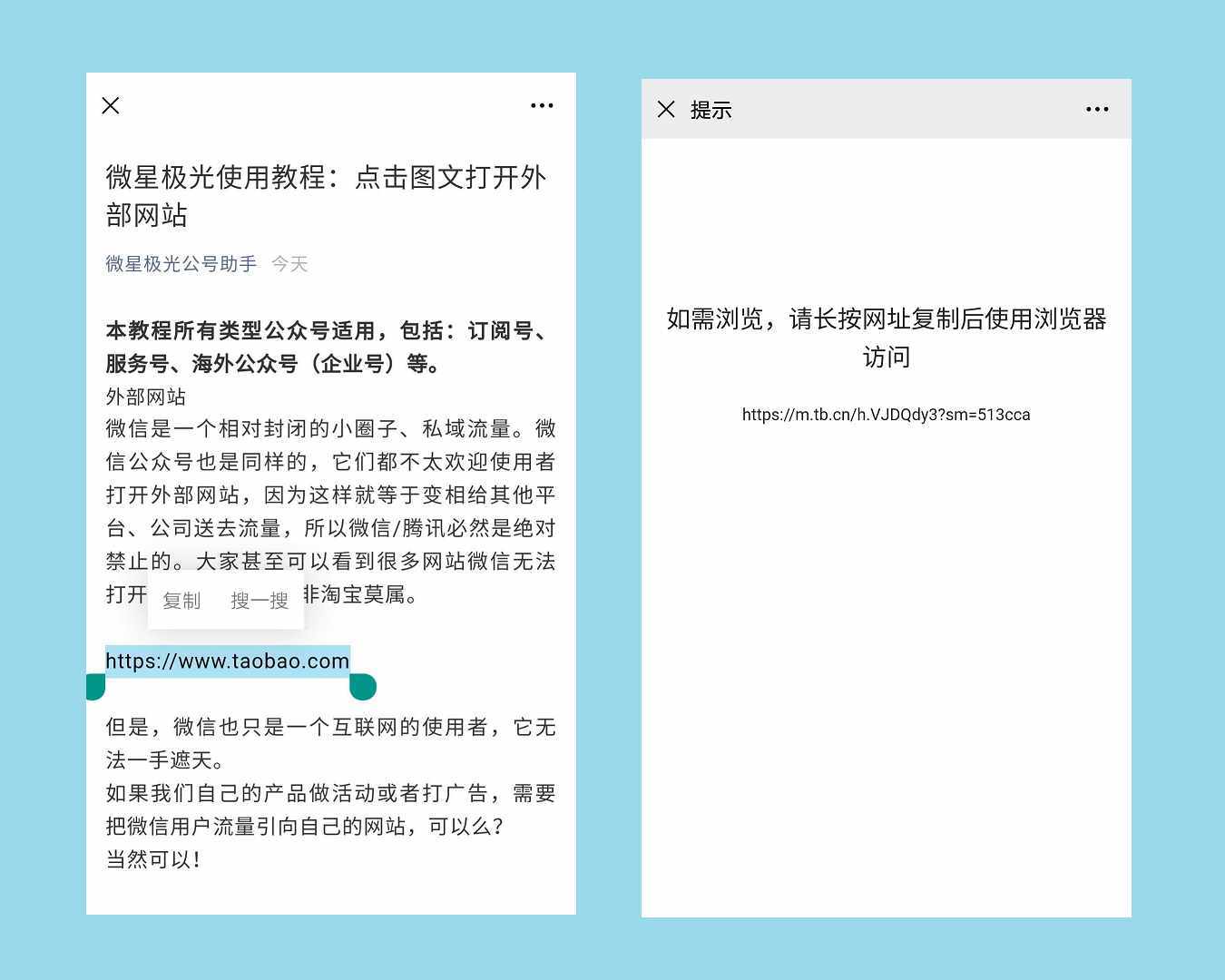Image resolution: width=1225 pixels, height=980 pixels.
Task: Click the 外部网站 subheading
Action: pos(145,397)
